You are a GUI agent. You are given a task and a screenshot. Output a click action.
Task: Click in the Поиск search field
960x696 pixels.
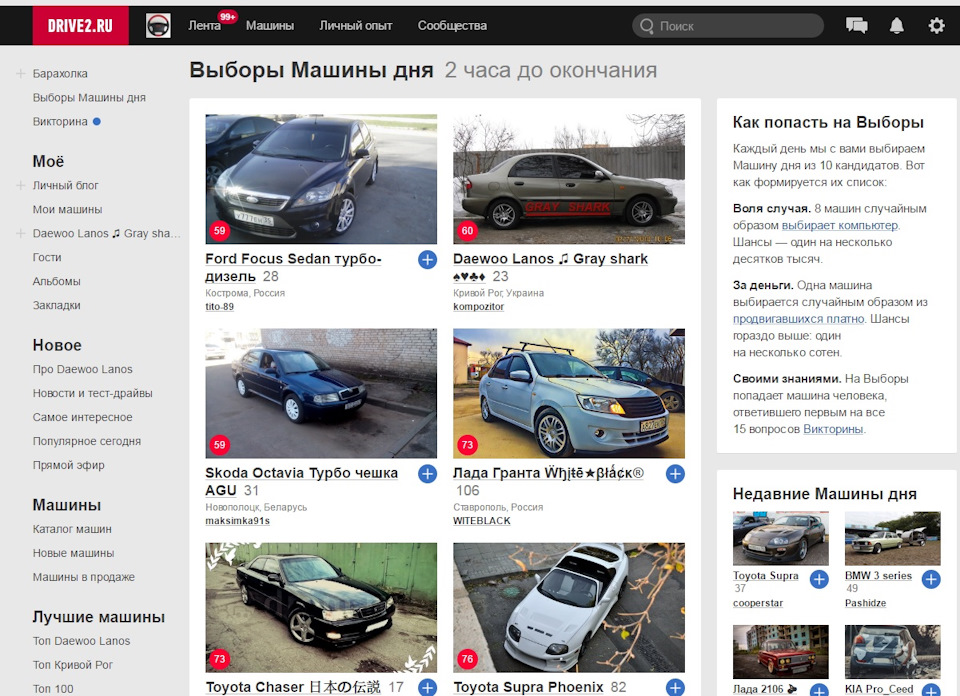728,26
